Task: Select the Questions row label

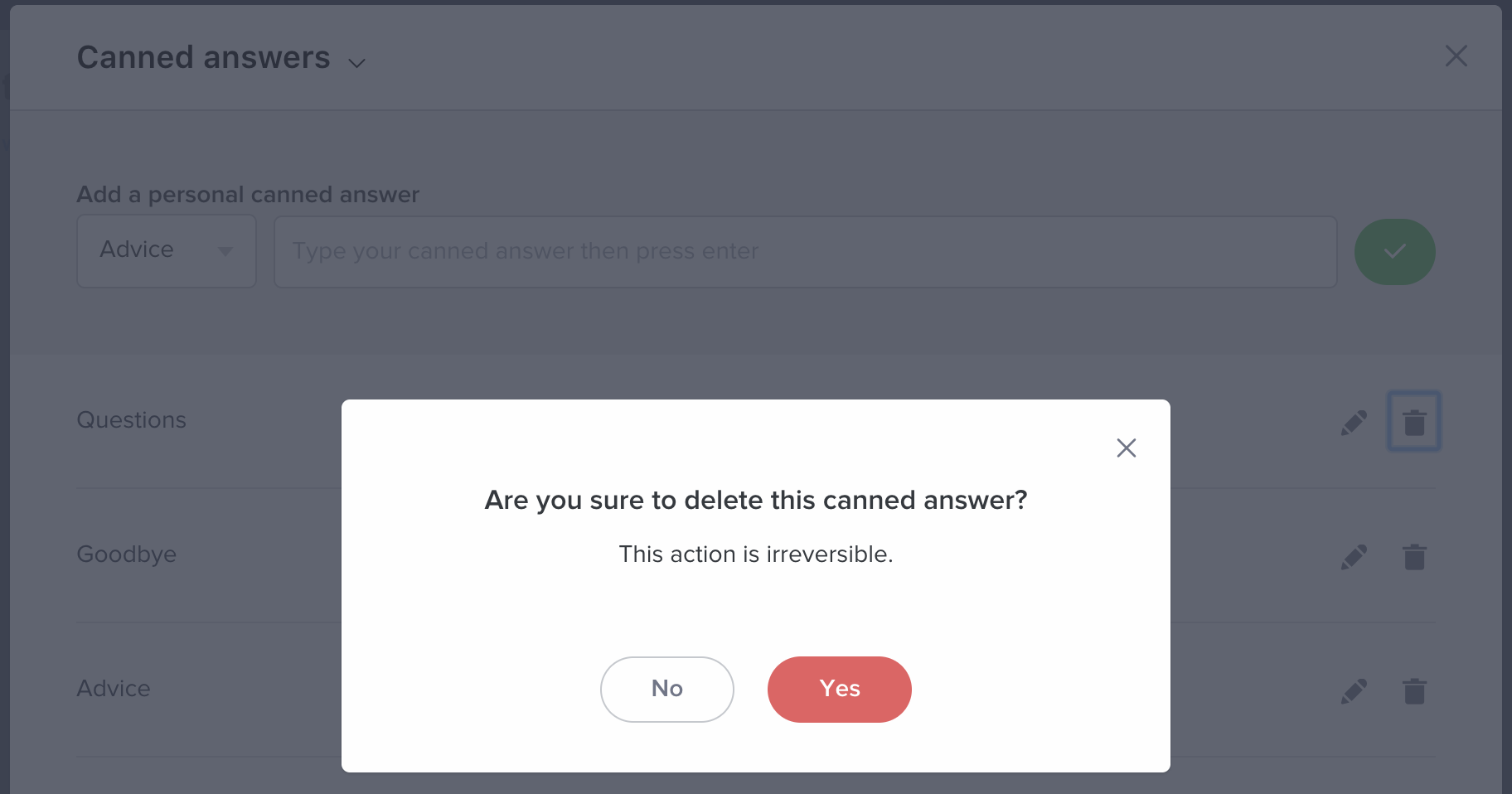Action: 131,420
